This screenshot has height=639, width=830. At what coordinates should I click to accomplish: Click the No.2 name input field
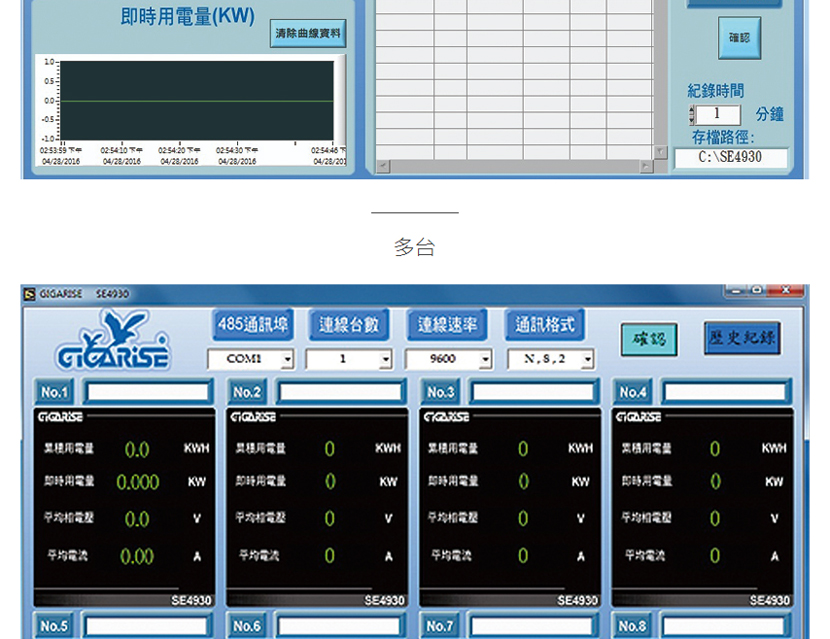coord(341,392)
